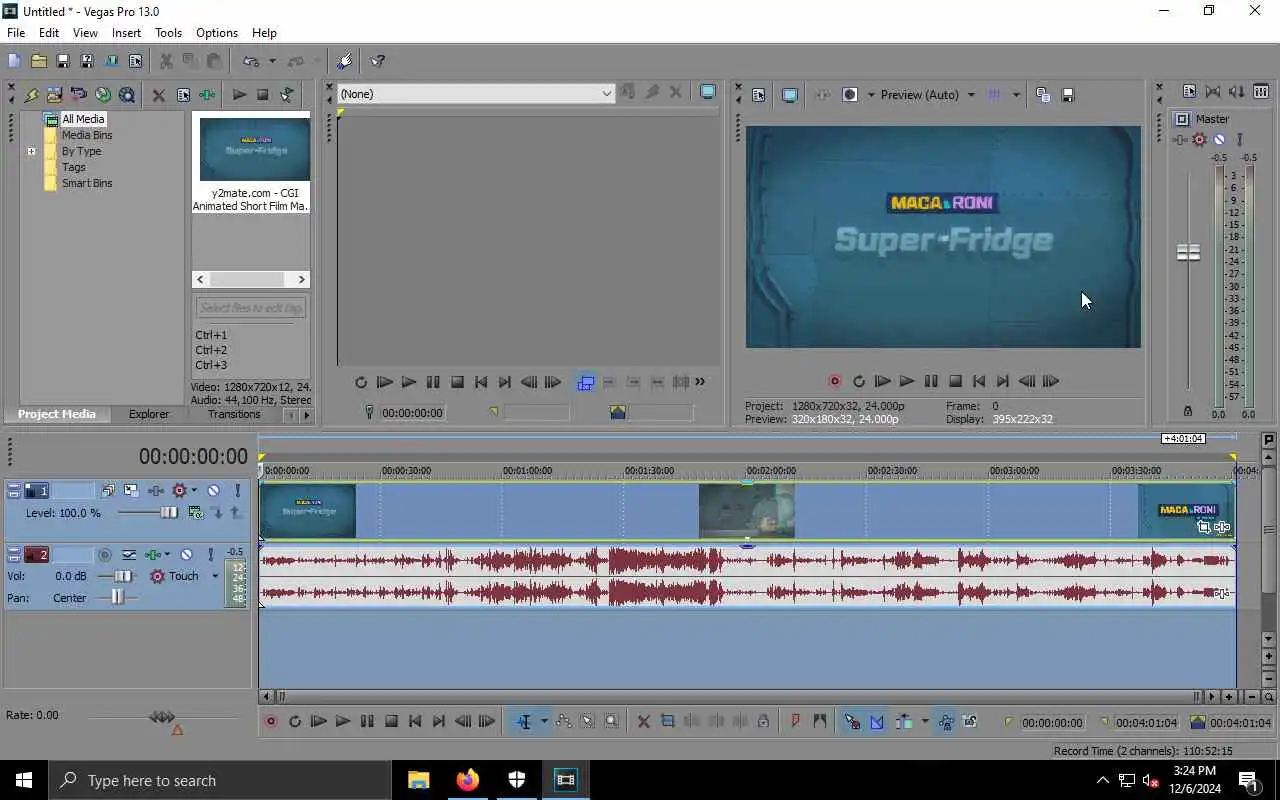Save snapshot to file icon in preview
The width and height of the screenshot is (1280, 800).
point(1067,95)
